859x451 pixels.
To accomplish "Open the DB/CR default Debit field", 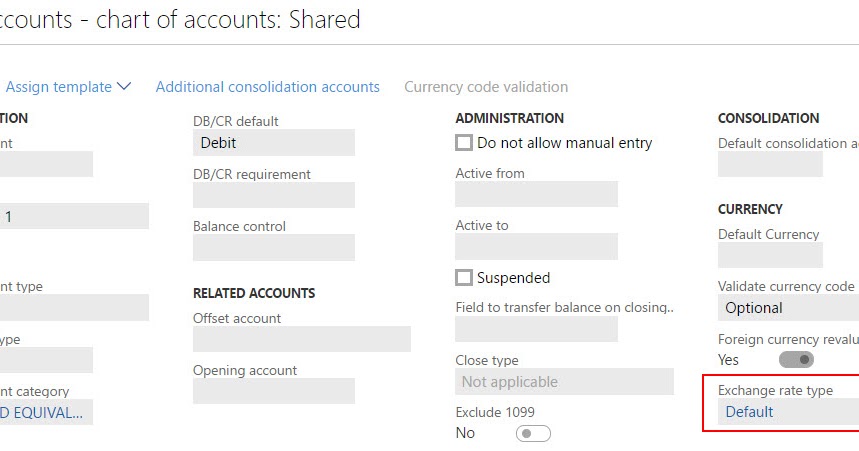I will tap(273, 143).
